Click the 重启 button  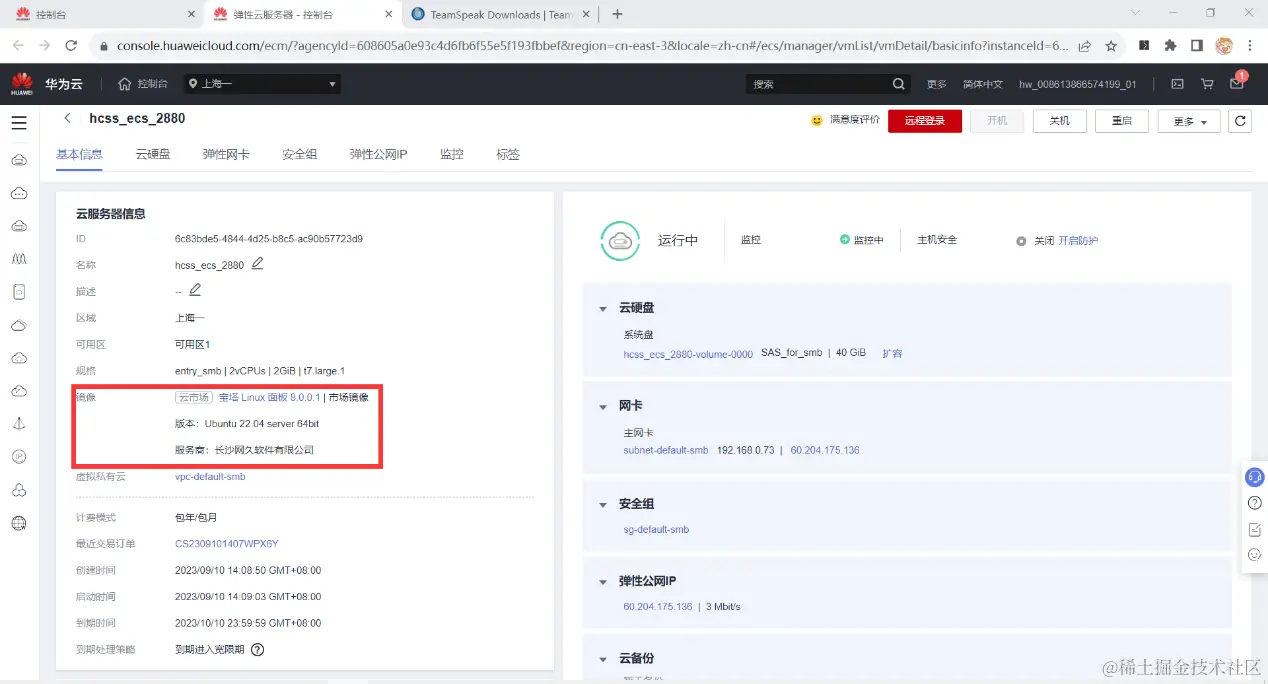point(1121,121)
